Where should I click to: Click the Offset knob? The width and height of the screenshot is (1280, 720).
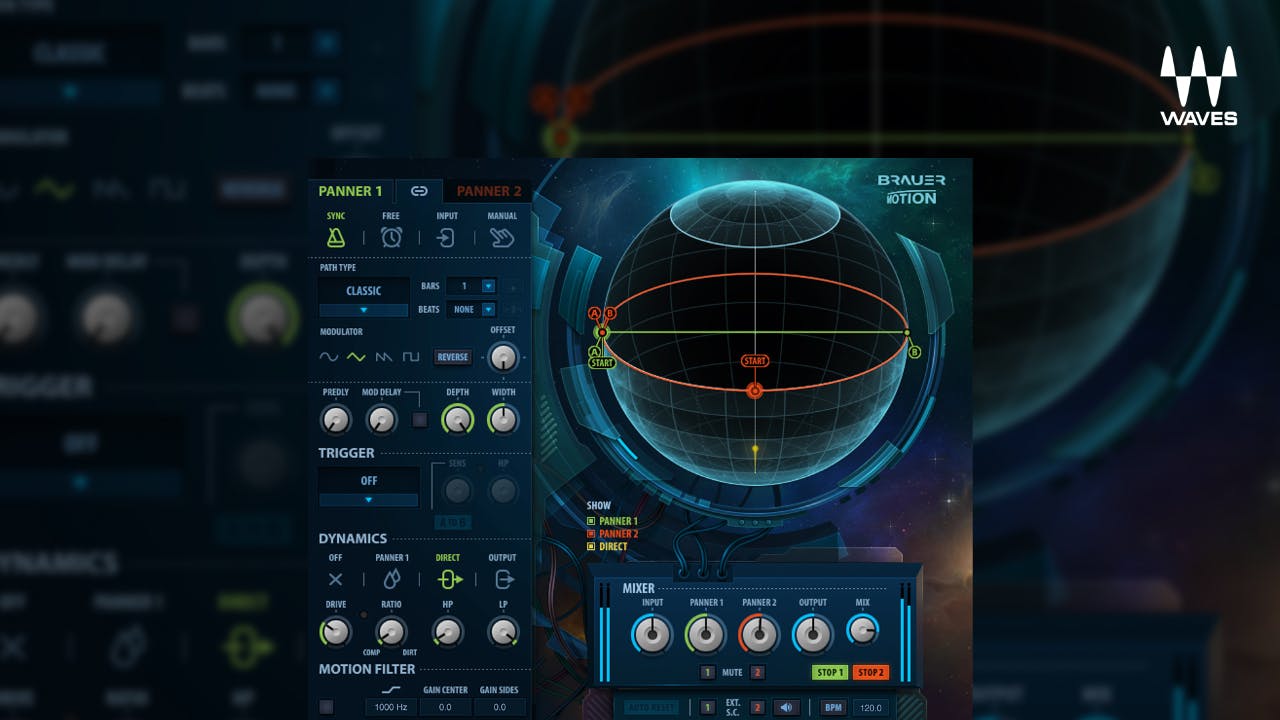point(503,358)
